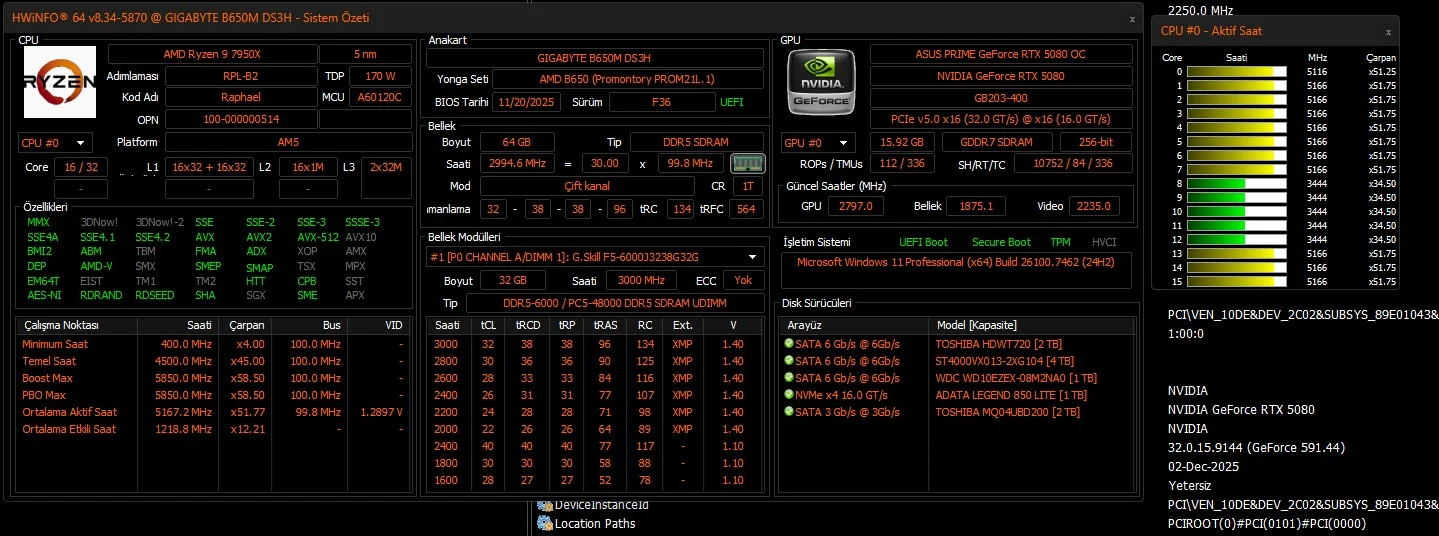The width and height of the screenshot is (1439, 536).
Task: Click the 2800 row in memory timings table
Action: (595, 361)
